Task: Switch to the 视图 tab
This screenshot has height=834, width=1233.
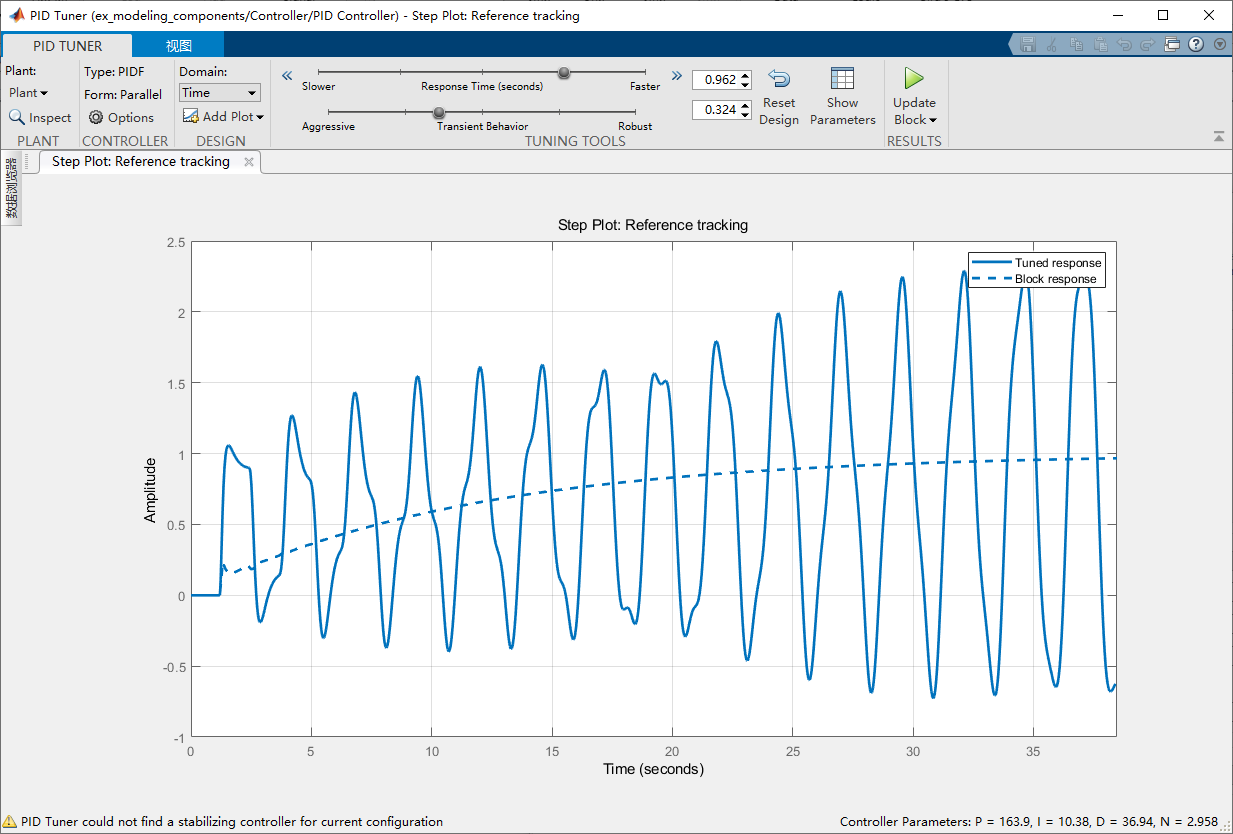Action: tap(179, 46)
